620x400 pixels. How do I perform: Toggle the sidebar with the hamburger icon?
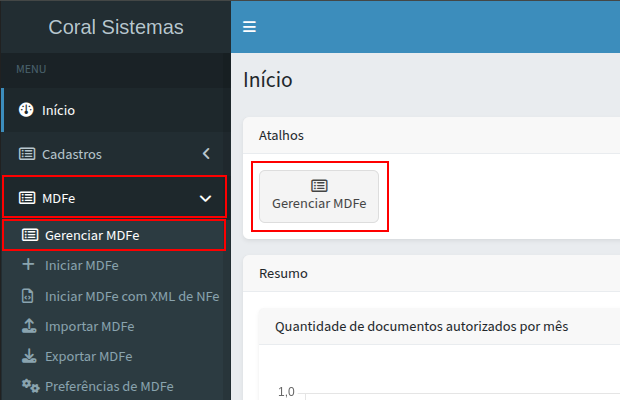coord(249,27)
